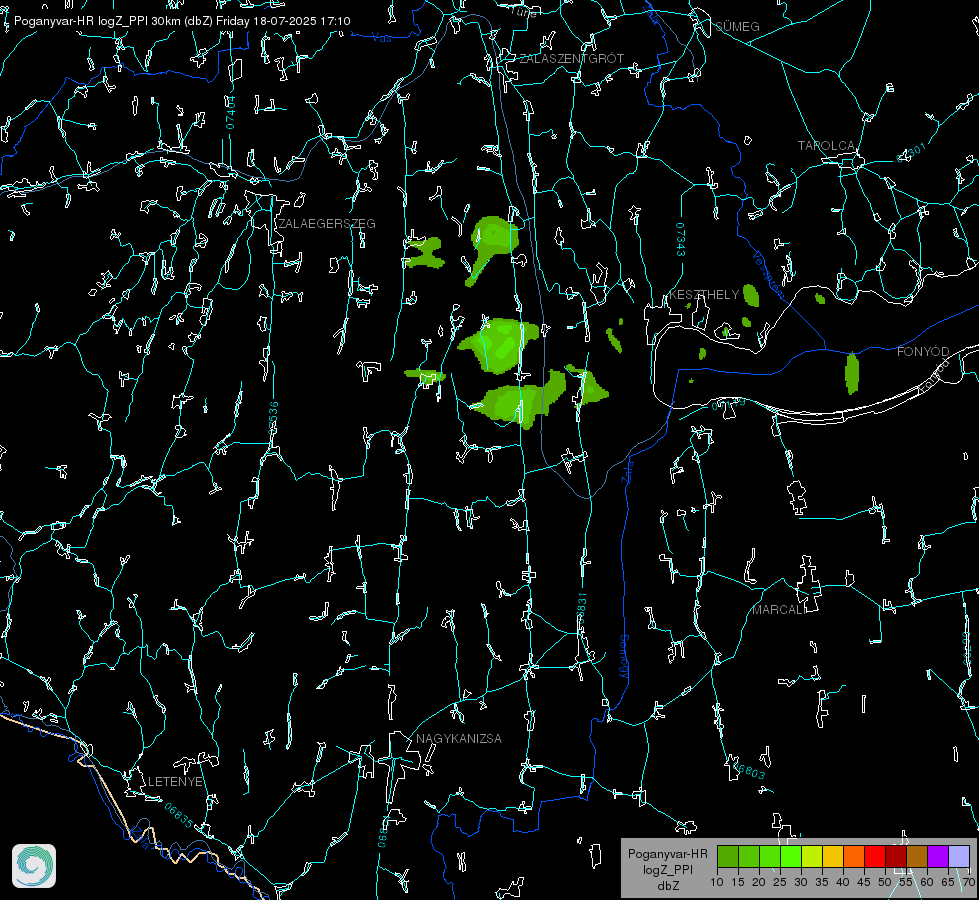Click the radar title with date 18-07-2025 17:10
Screen dimensions: 979x900
(x=182, y=21)
